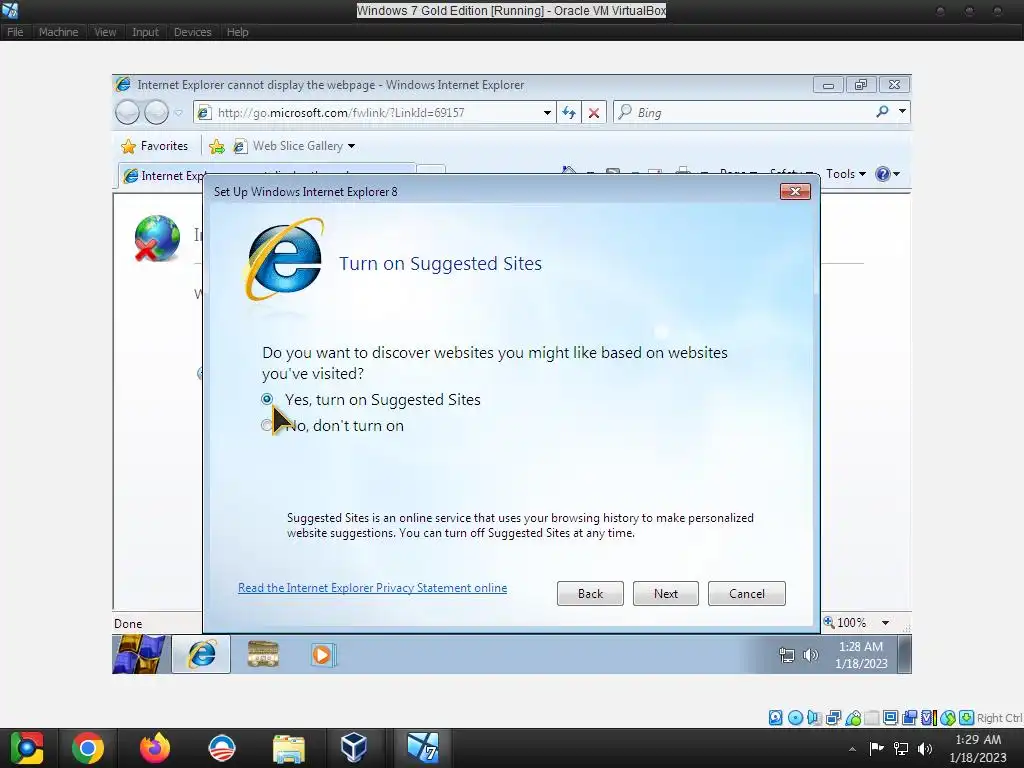Open VirtualBox File menu
Screen dimensions: 1024x768
click(x=15, y=32)
